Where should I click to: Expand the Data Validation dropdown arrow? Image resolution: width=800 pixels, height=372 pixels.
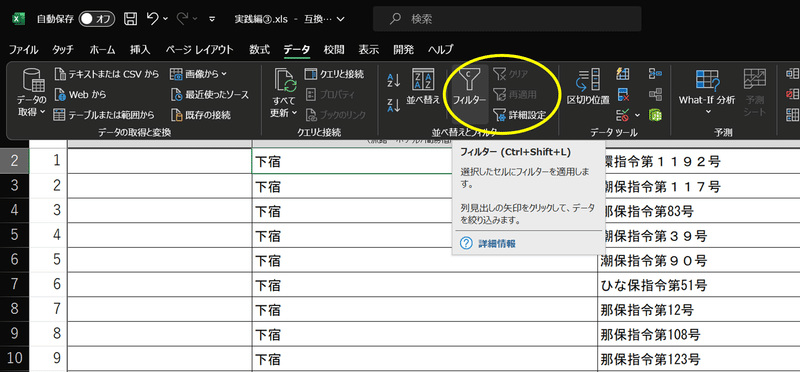coord(637,115)
